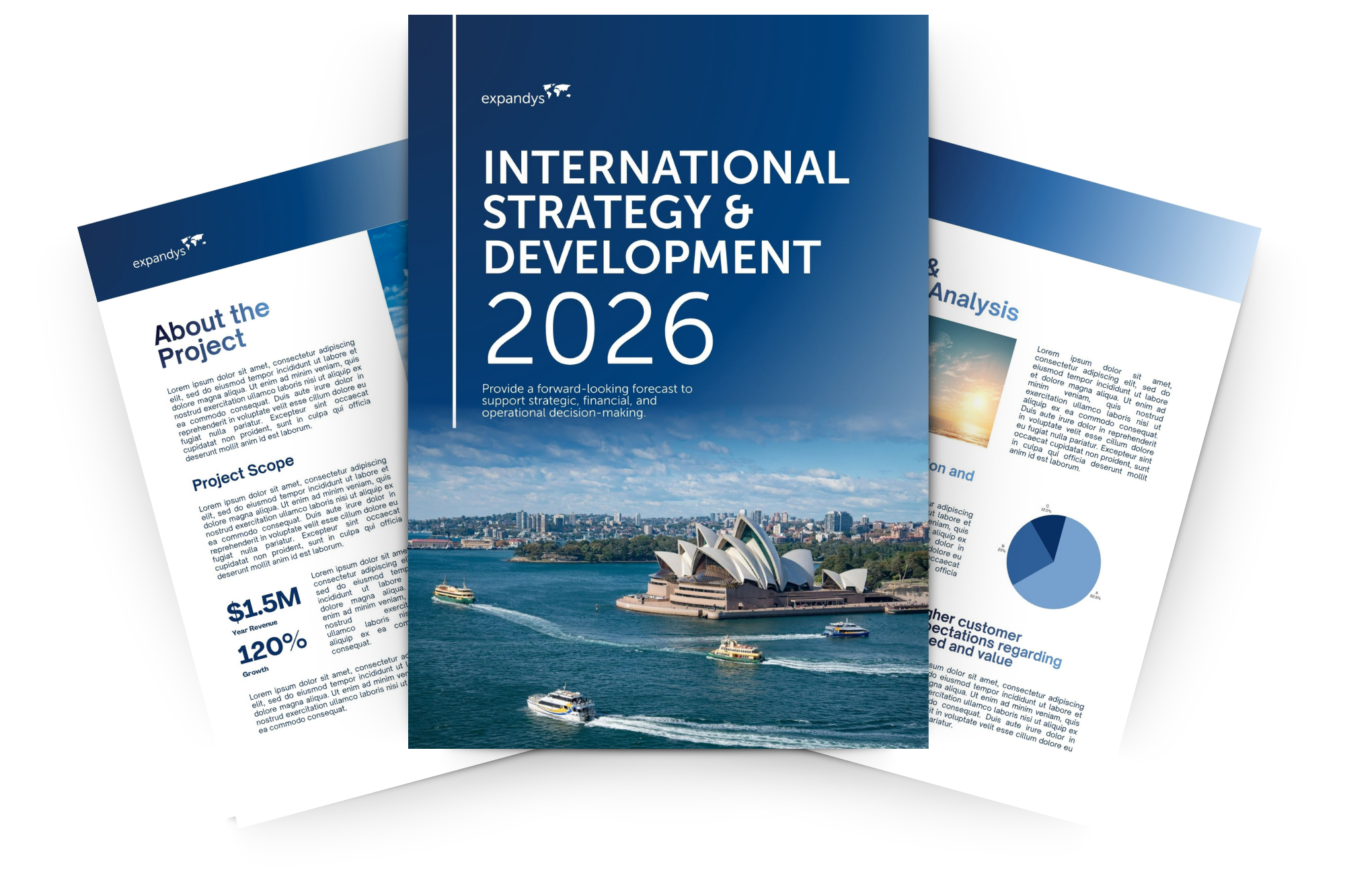Click the "INTERNATIONAL STRATEGY & DEVELOPMENT" cover title
Viewport: 1345px width, 896px height.
(666, 212)
